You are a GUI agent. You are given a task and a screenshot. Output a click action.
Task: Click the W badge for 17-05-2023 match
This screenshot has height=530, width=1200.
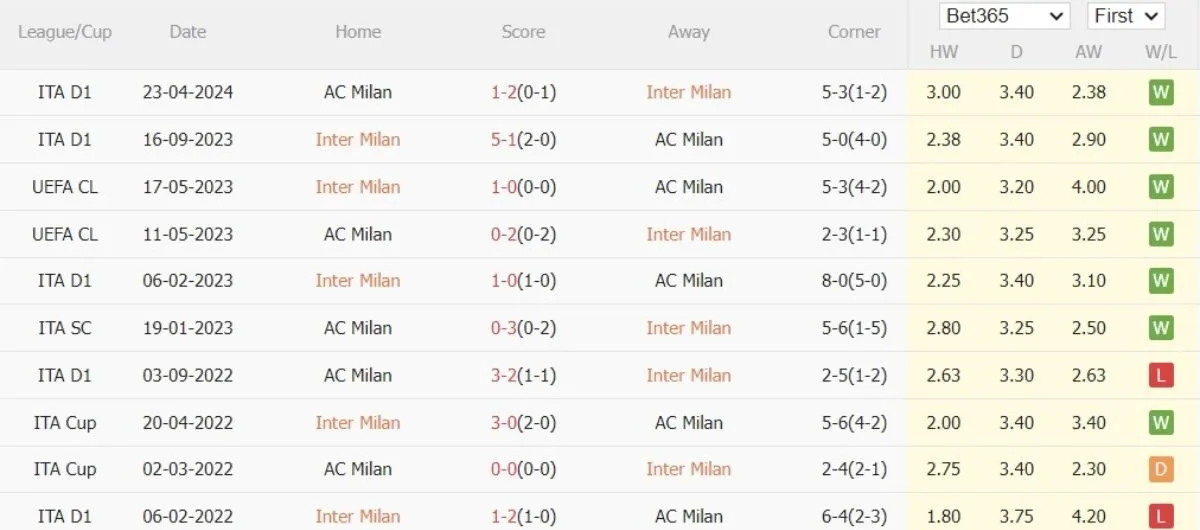(x=1160, y=187)
